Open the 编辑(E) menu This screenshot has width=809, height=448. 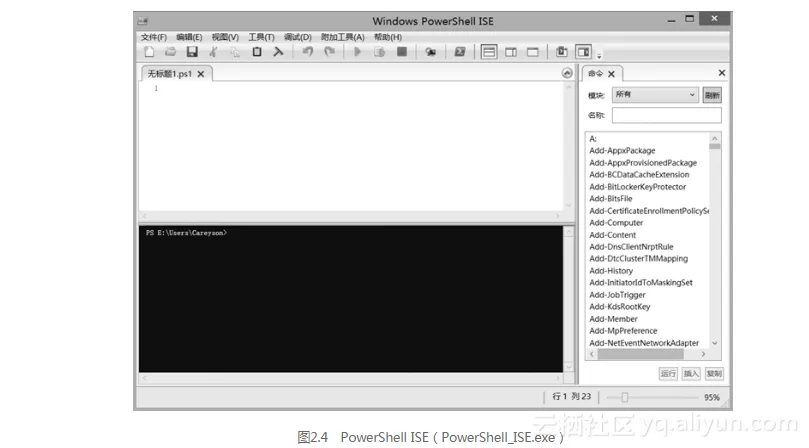(189, 37)
